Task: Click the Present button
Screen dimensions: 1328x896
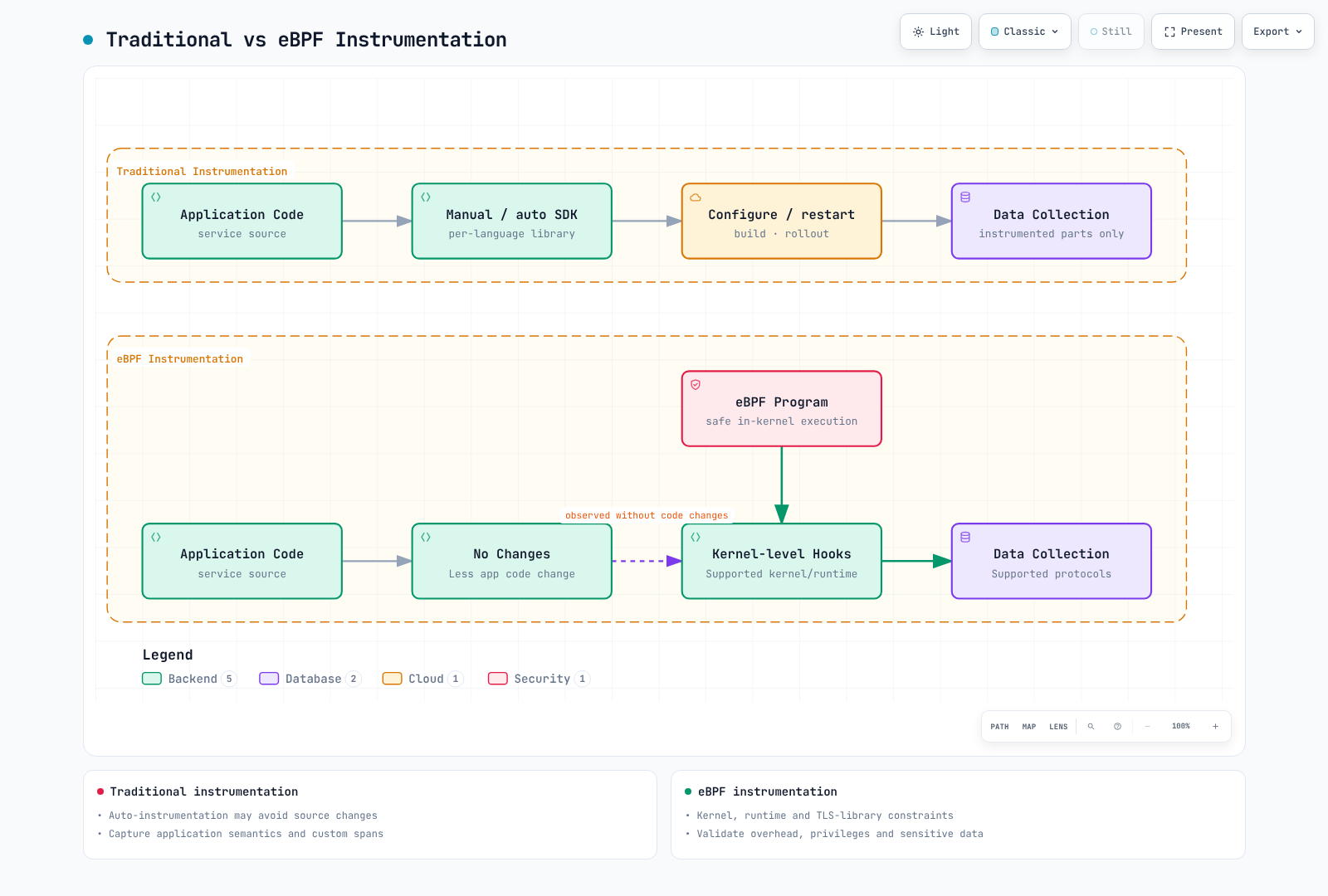Action: [x=1193, y=32]
